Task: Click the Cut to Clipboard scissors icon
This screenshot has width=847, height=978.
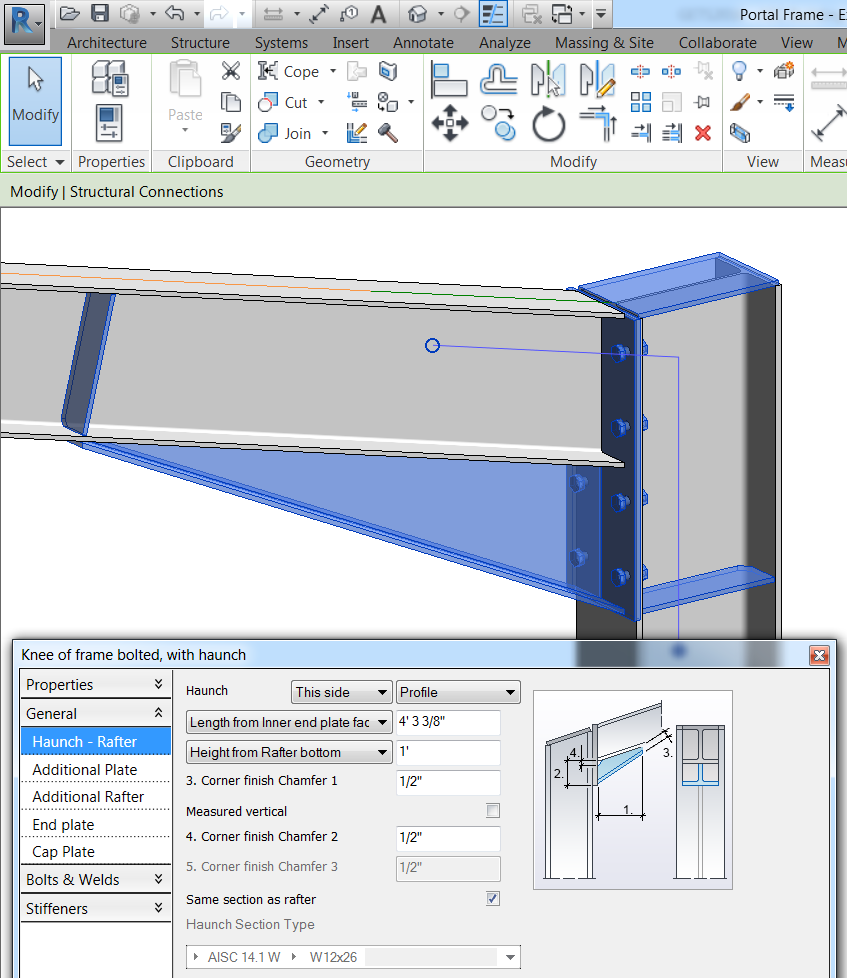Action: tap(231, 71)
